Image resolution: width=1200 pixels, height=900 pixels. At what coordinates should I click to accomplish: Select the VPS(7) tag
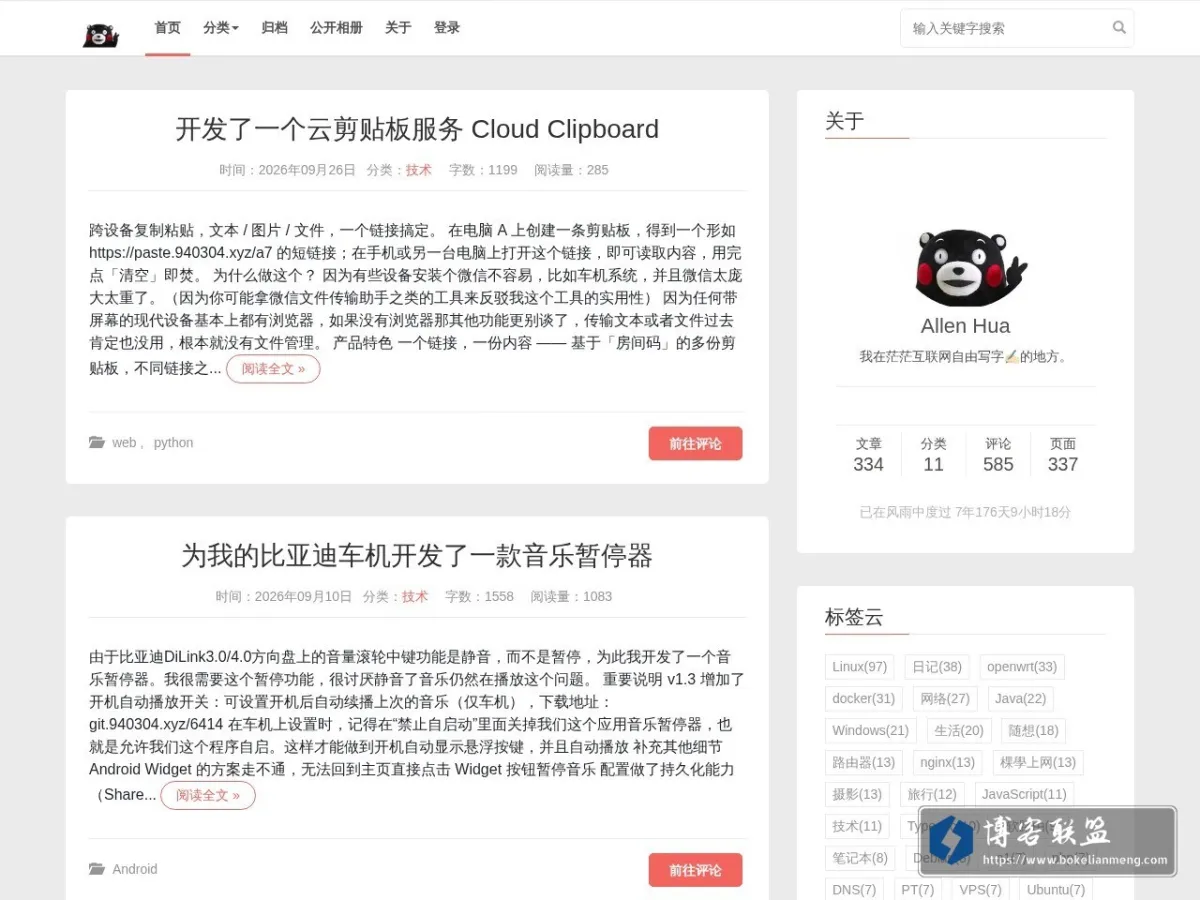[x=980, y=890]
